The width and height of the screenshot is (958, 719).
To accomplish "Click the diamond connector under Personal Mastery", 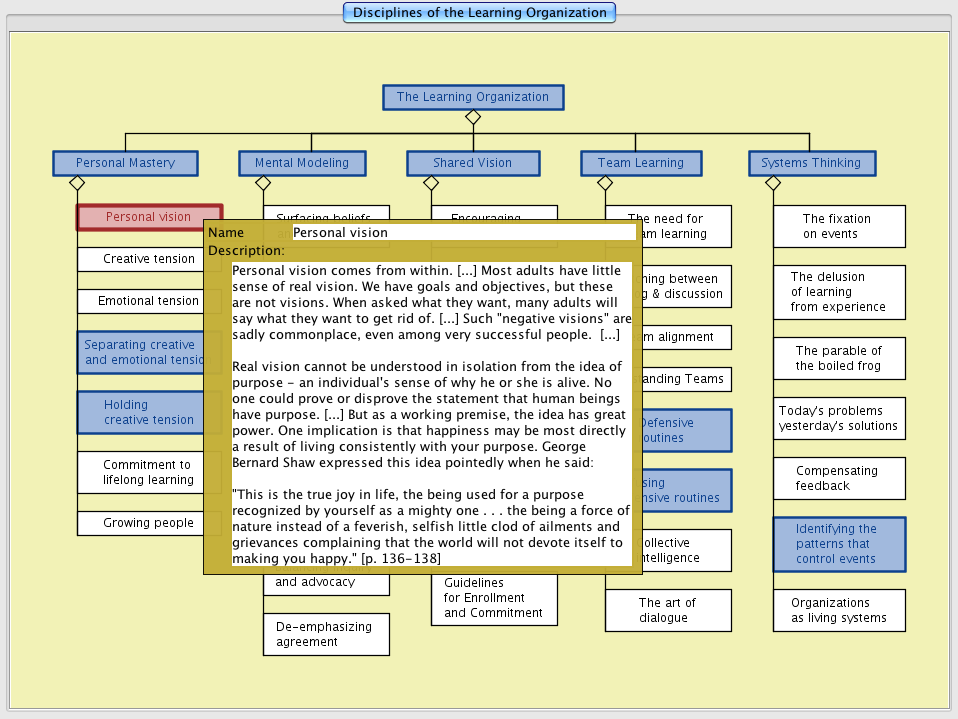I will (x=76, y=183).
